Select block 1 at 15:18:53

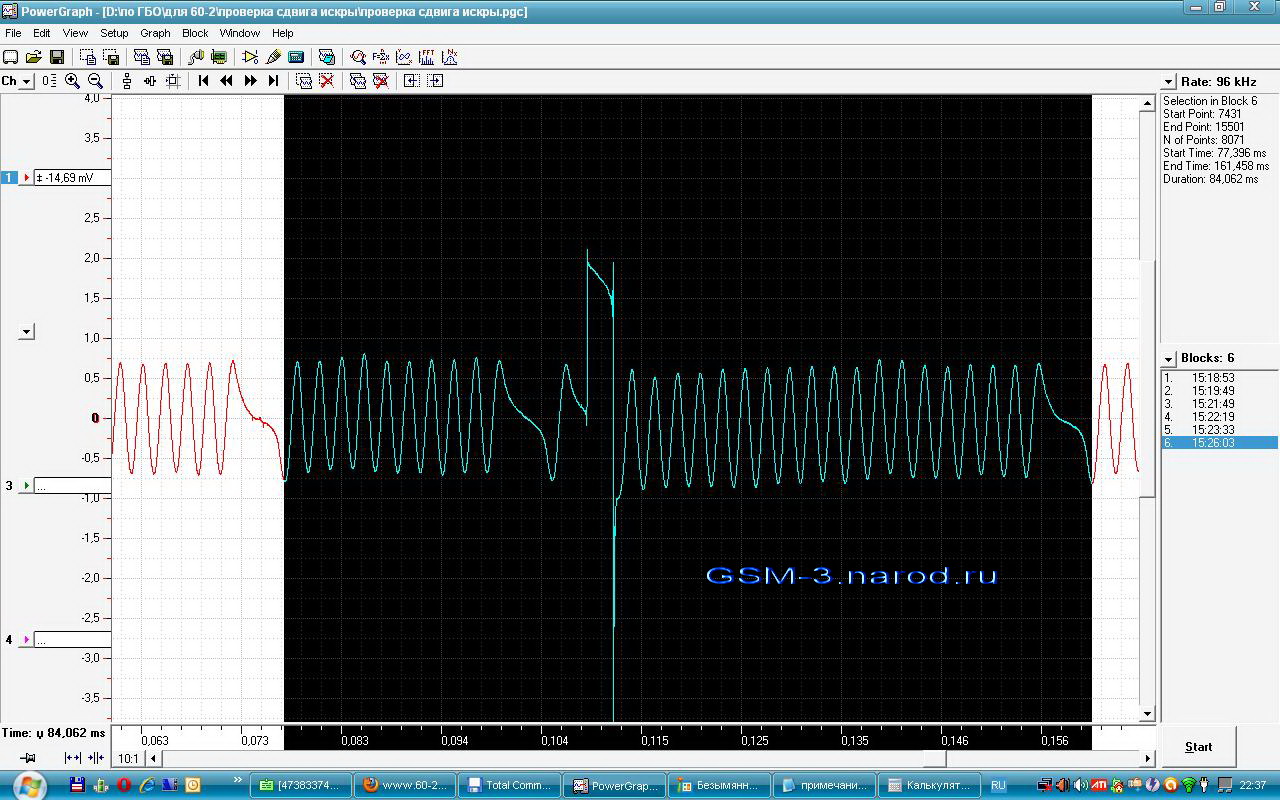click(1219, 378)
